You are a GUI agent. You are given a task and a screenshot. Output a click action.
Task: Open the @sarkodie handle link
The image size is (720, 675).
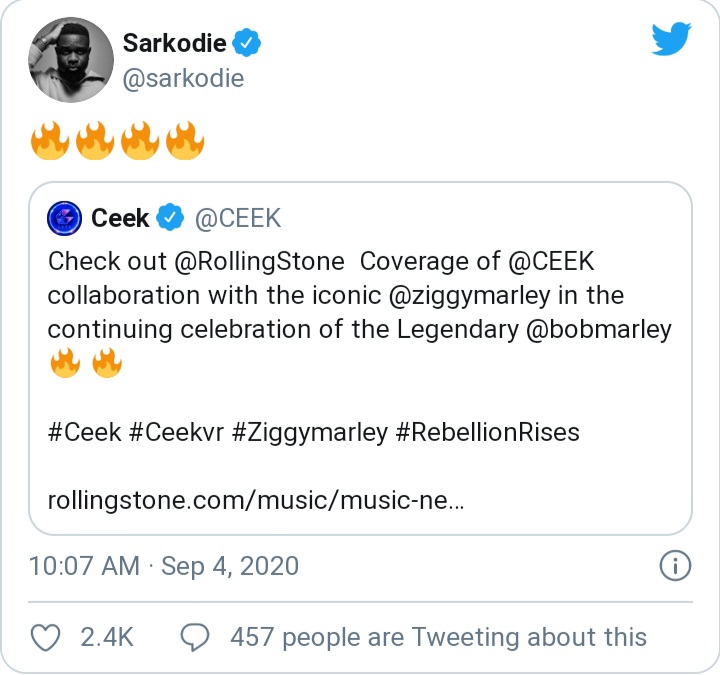pyautogui.click(x=183, y=78)
